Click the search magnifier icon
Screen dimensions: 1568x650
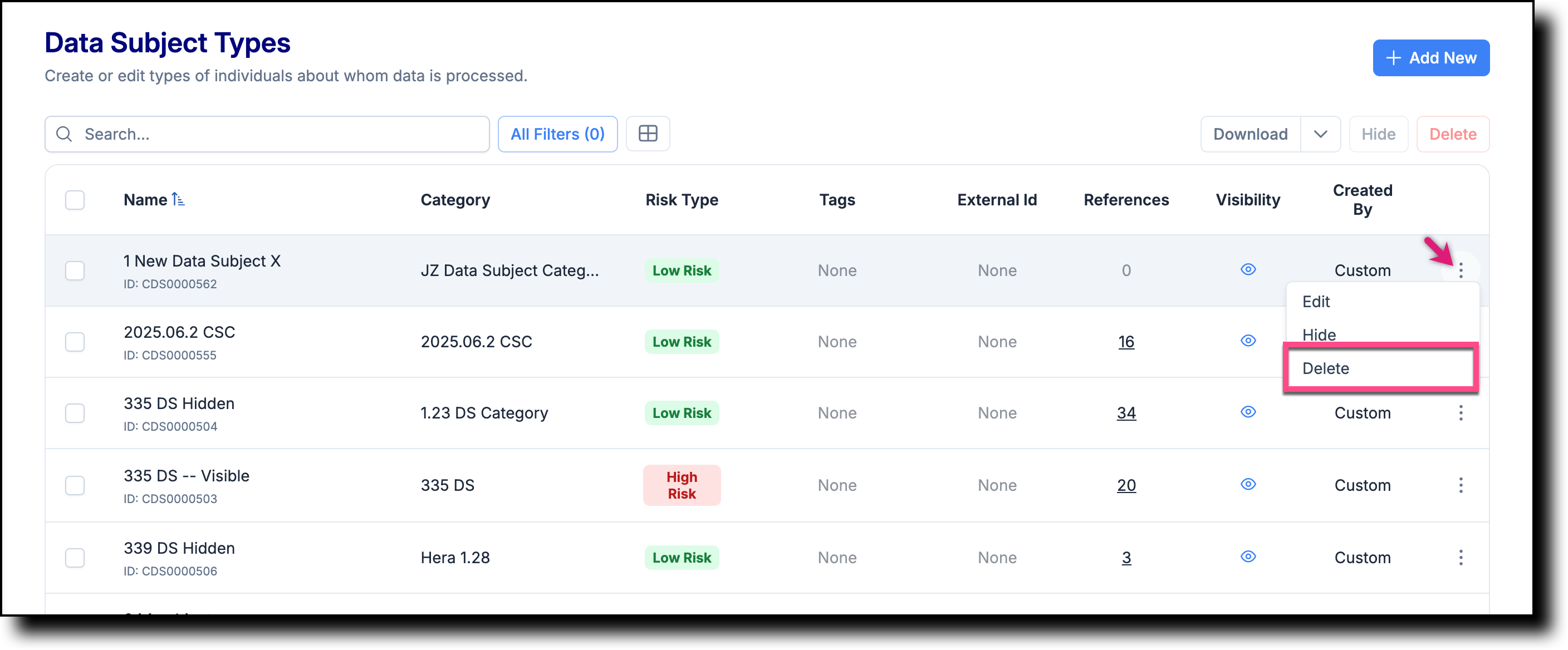(64, 134)
